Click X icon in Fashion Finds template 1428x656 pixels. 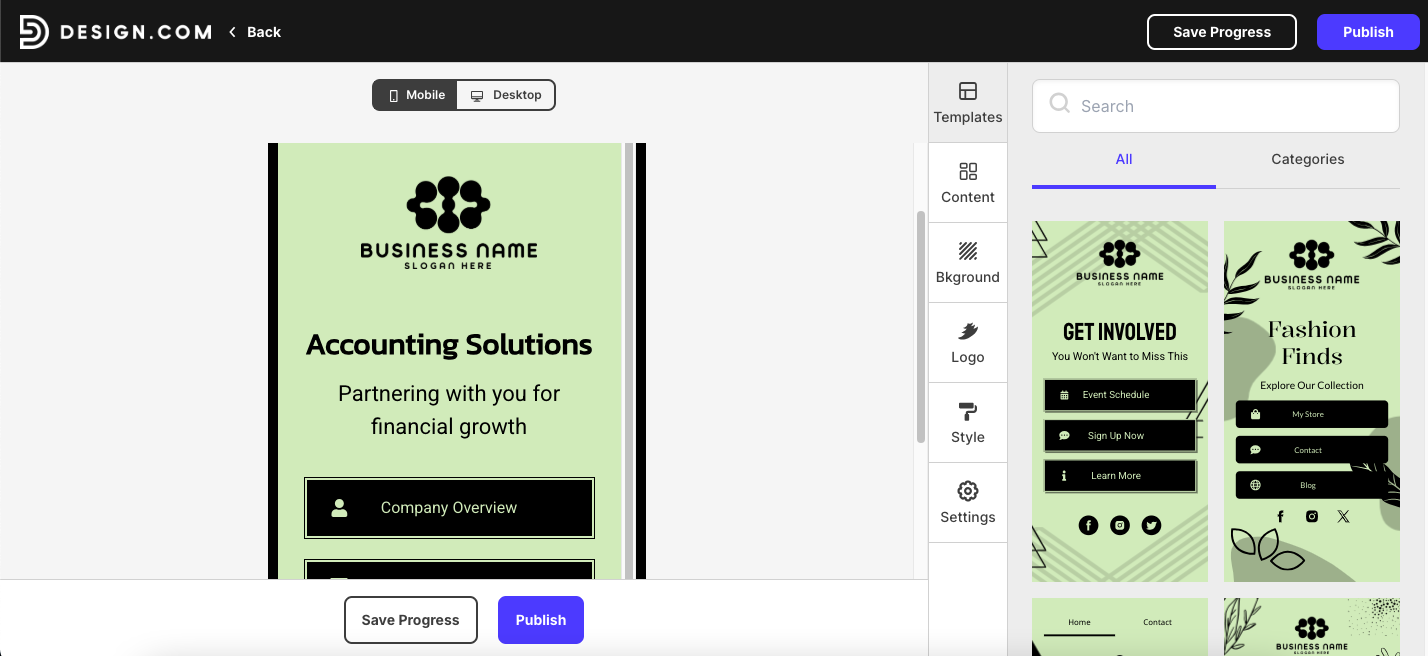(x=1343, y=516)
